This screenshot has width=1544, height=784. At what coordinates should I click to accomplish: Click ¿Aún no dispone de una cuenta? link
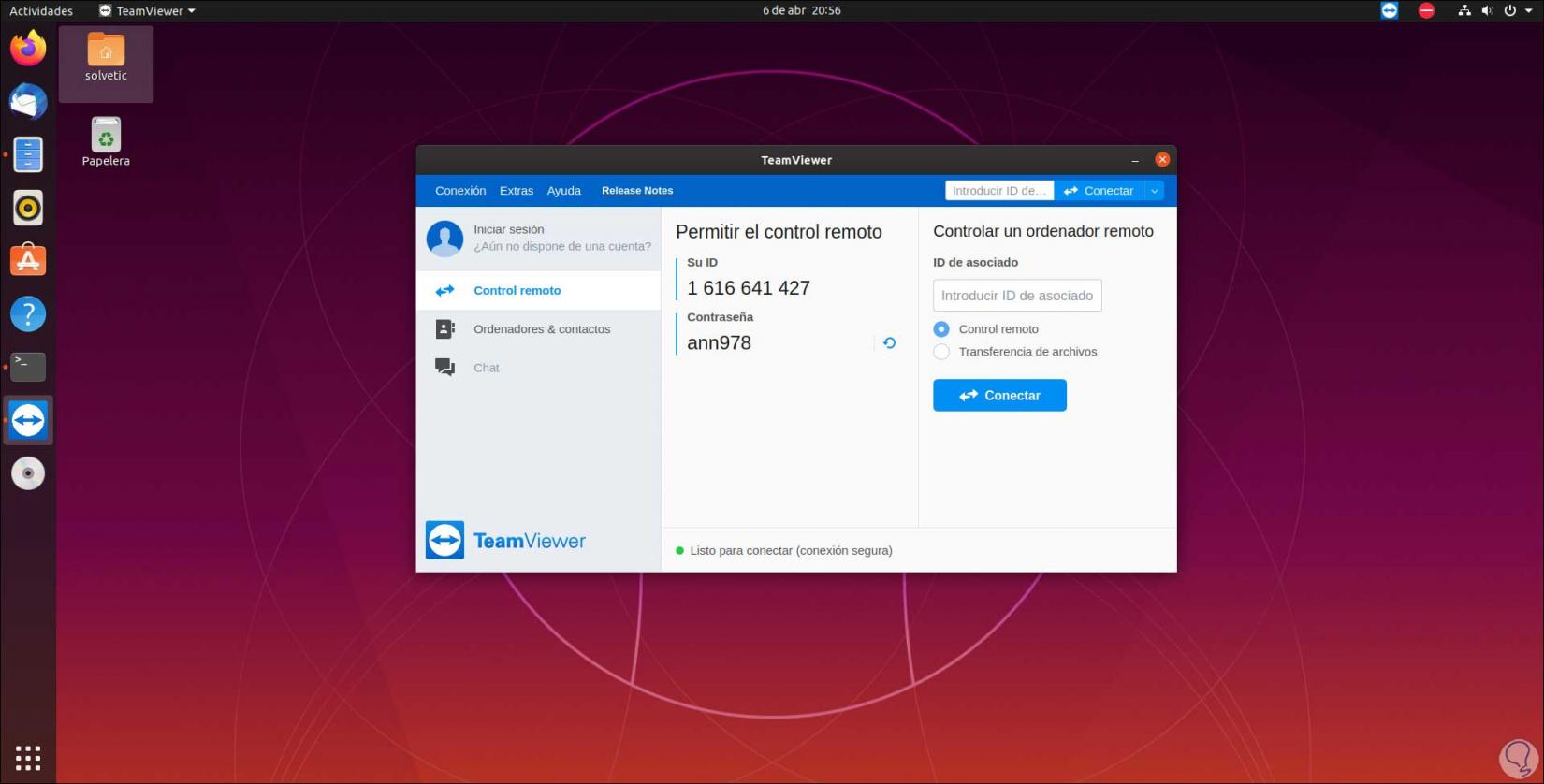562,247
